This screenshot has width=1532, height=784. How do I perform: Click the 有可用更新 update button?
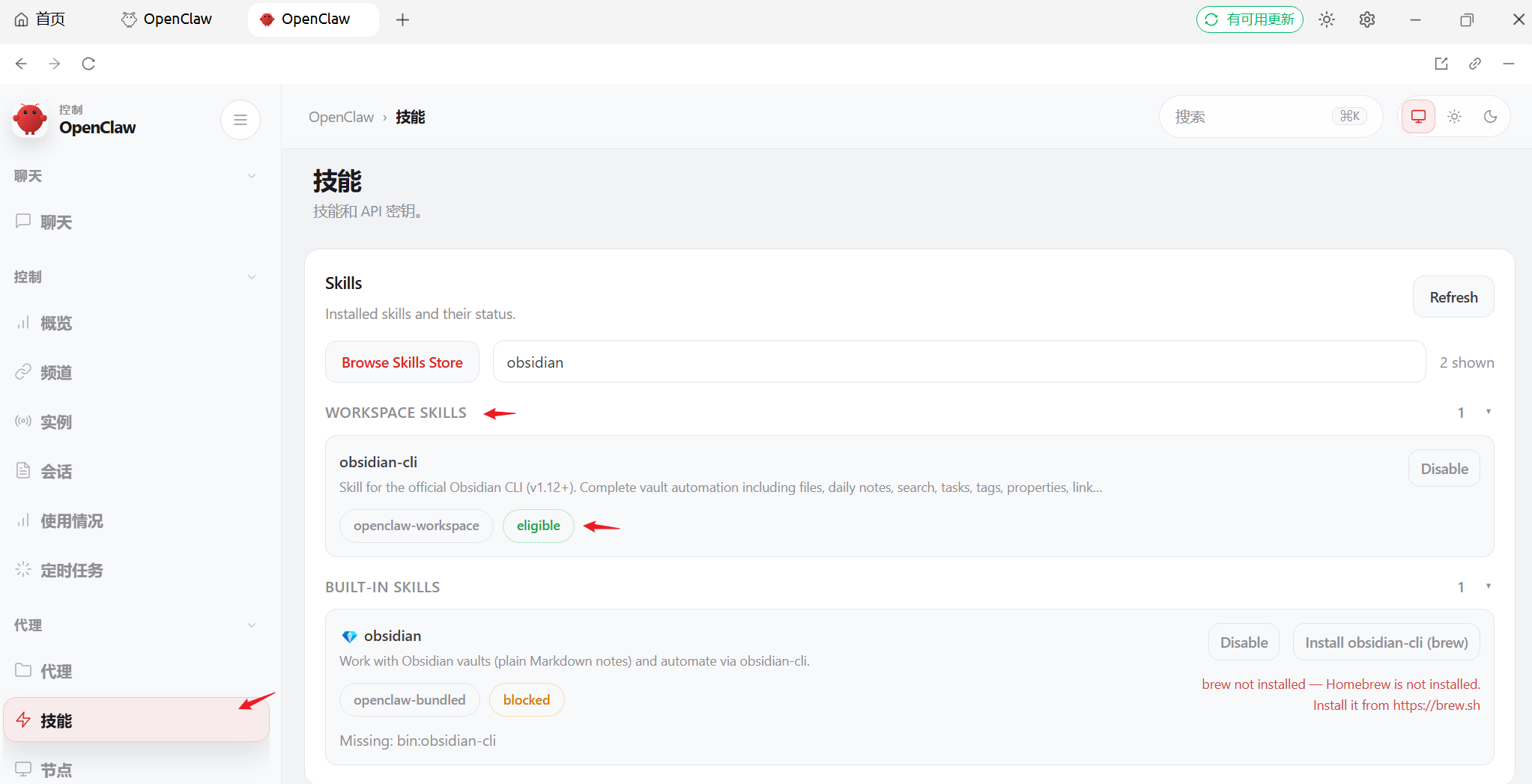(1250, 19)
